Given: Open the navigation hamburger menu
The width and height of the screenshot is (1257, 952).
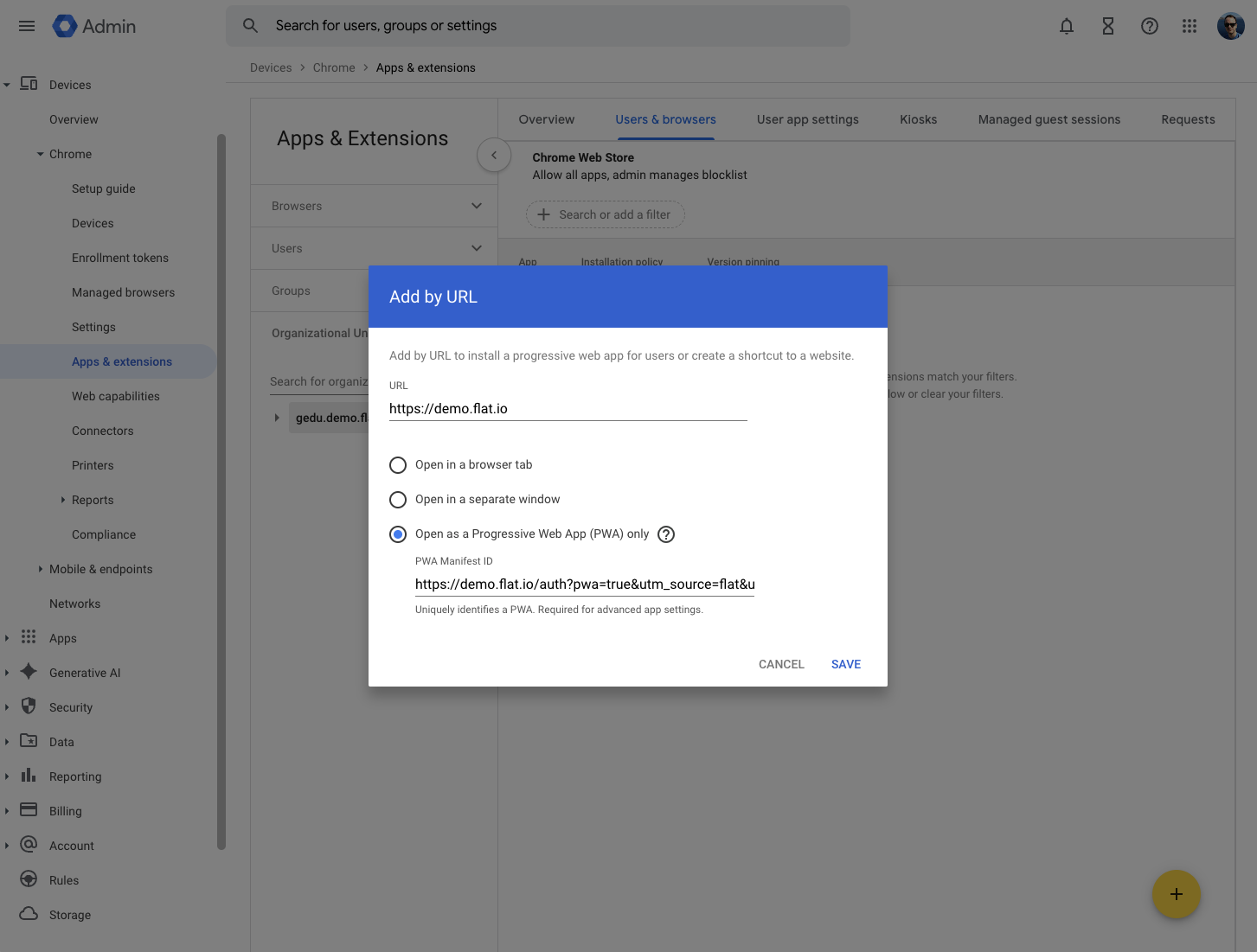Looking at the screenshot, I should tap(26, 26).
